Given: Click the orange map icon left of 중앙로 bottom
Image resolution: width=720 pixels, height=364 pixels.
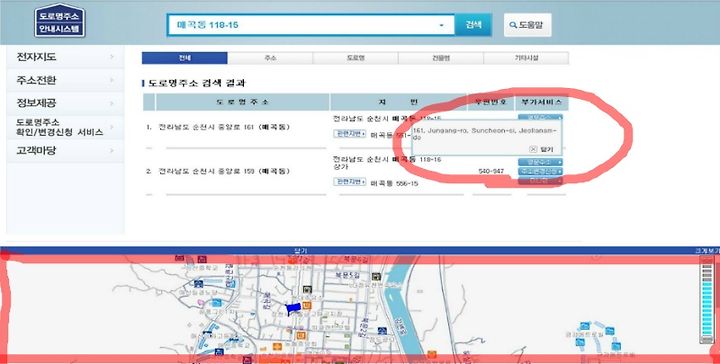Looking at the screenshot, I should point(277,347).
